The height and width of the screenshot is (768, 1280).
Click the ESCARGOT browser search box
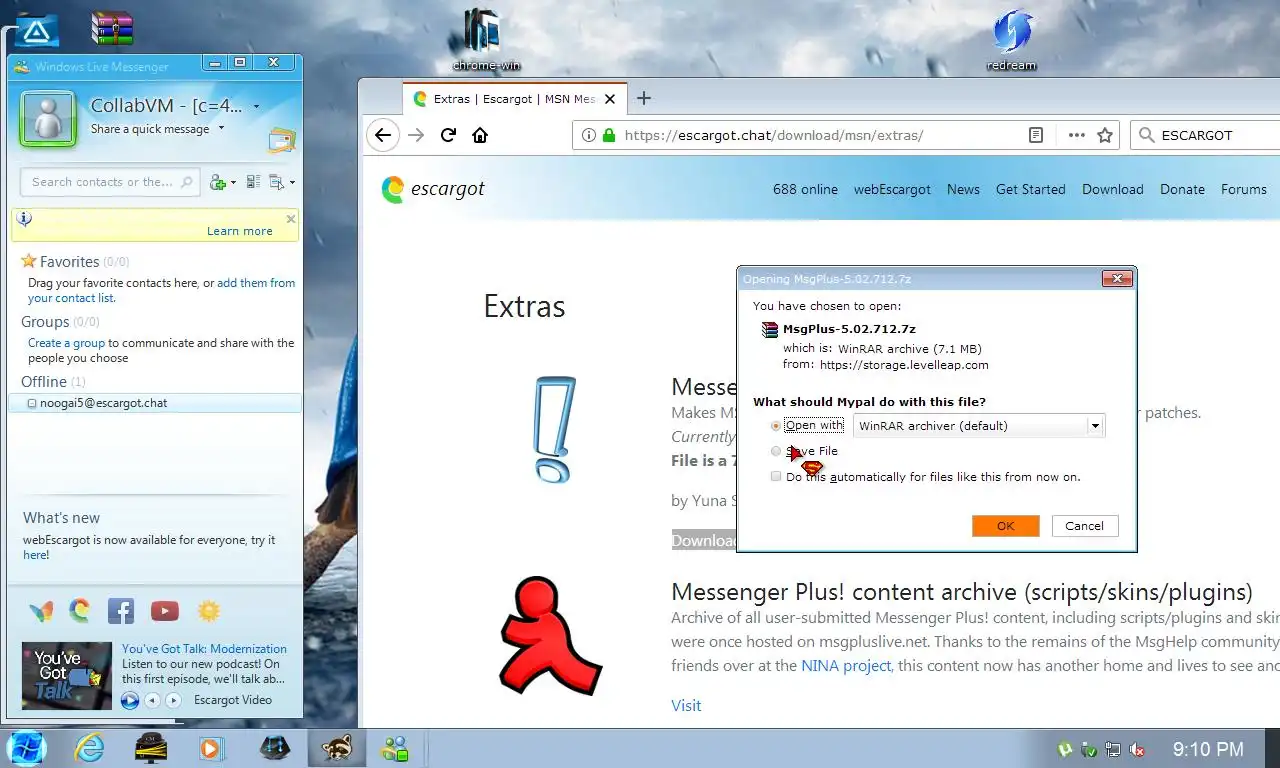(x=1206, y=135)
